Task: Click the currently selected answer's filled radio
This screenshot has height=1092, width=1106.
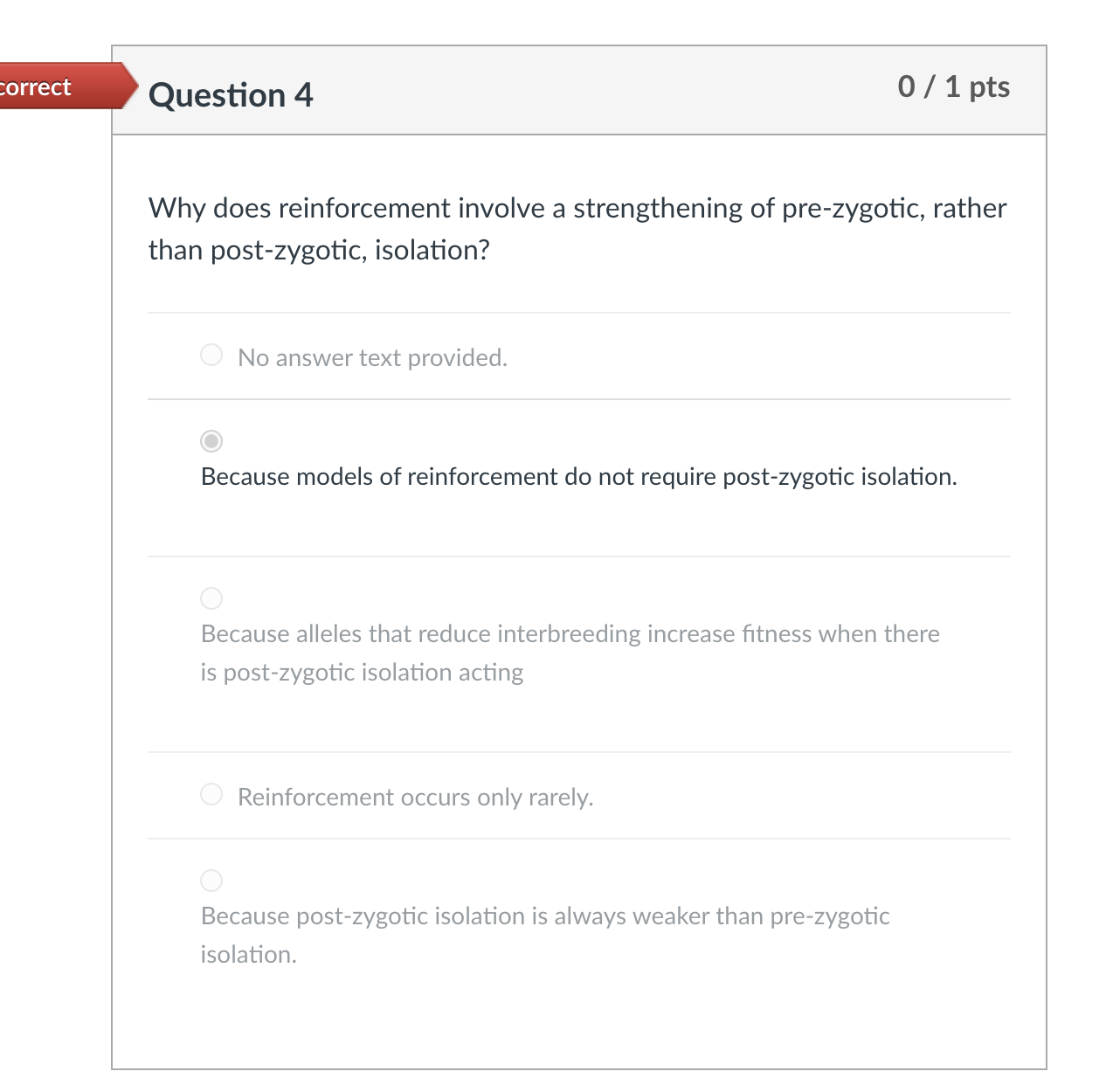Action: tap(211, 442)
